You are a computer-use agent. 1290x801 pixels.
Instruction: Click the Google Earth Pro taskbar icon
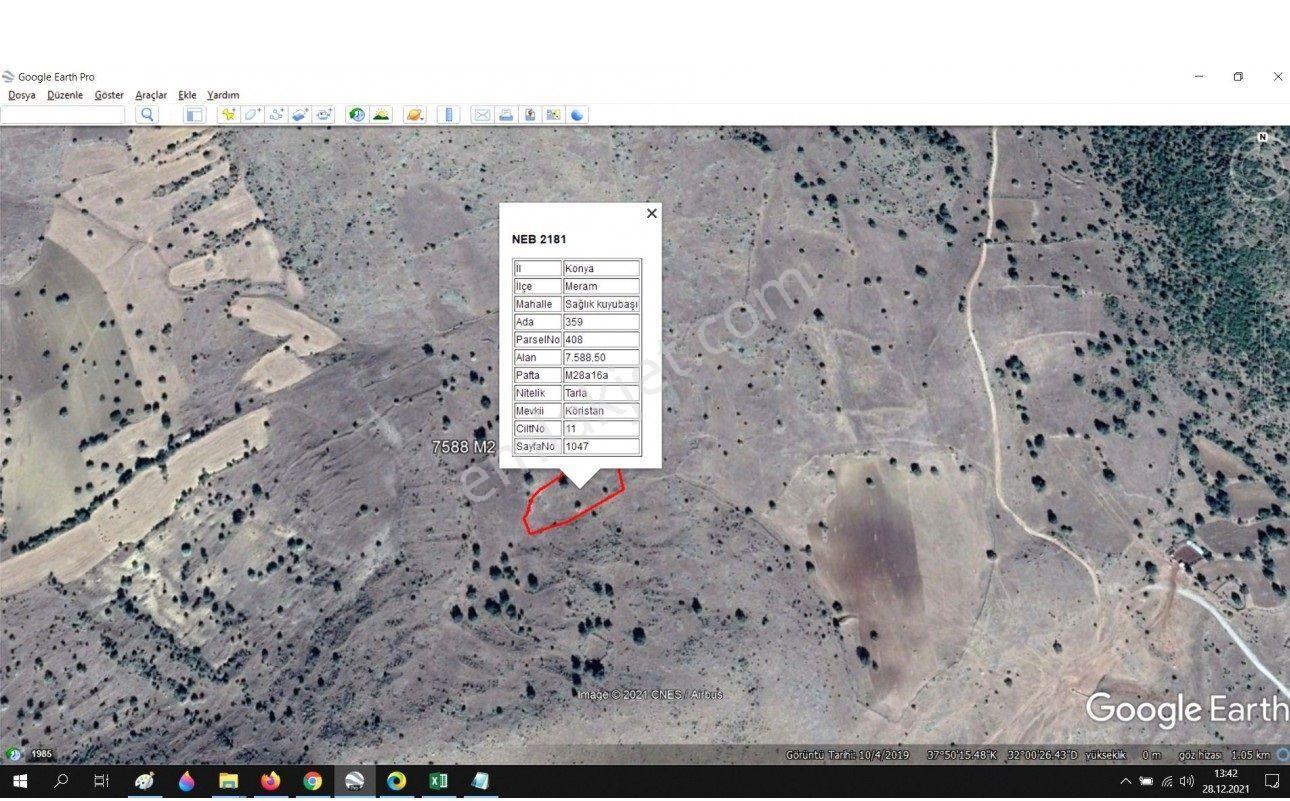tap(355, 781)
